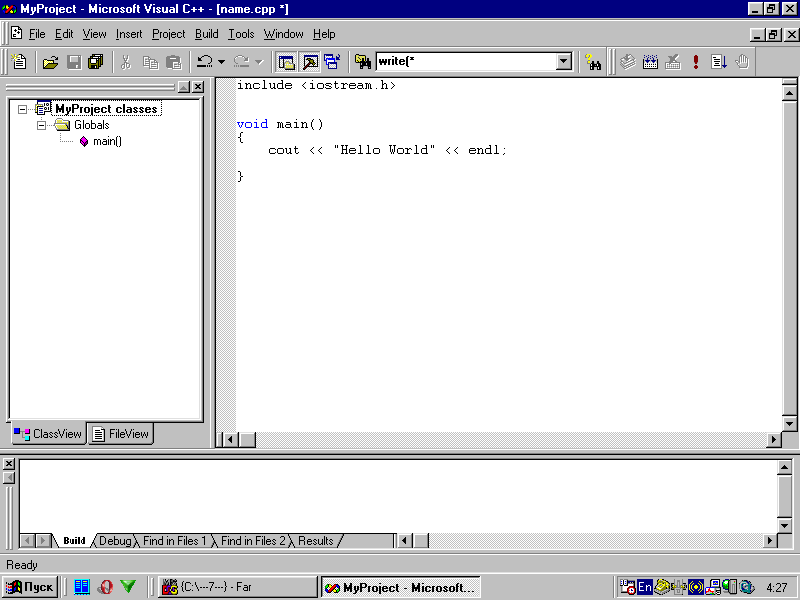This screenshot has height=600, width=800.
Task: Switch to the ClassView tab
Action: 48,434
